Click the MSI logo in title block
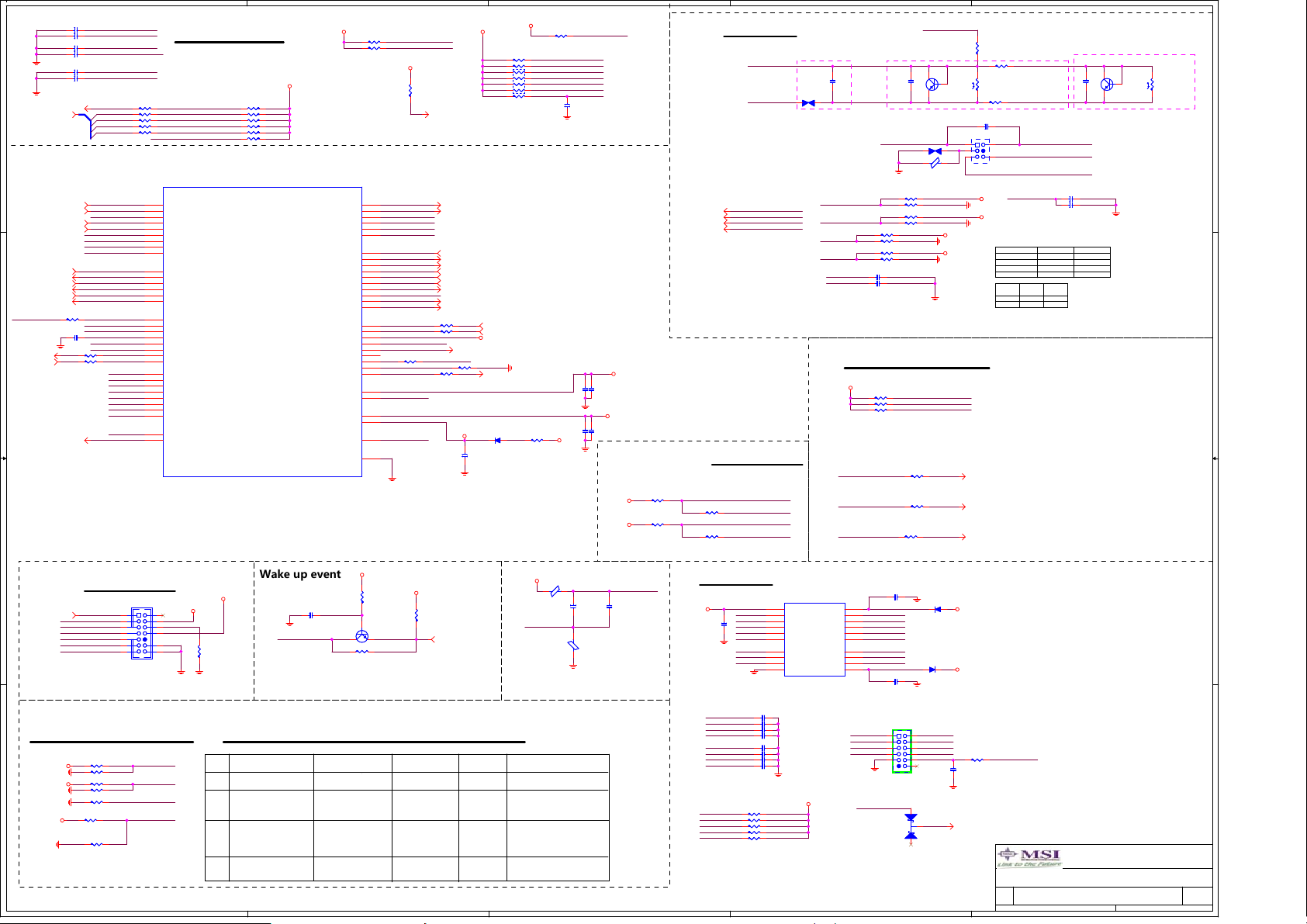Image resolution: width=1307 pixels, height=924 pixels. point(1029,857)
